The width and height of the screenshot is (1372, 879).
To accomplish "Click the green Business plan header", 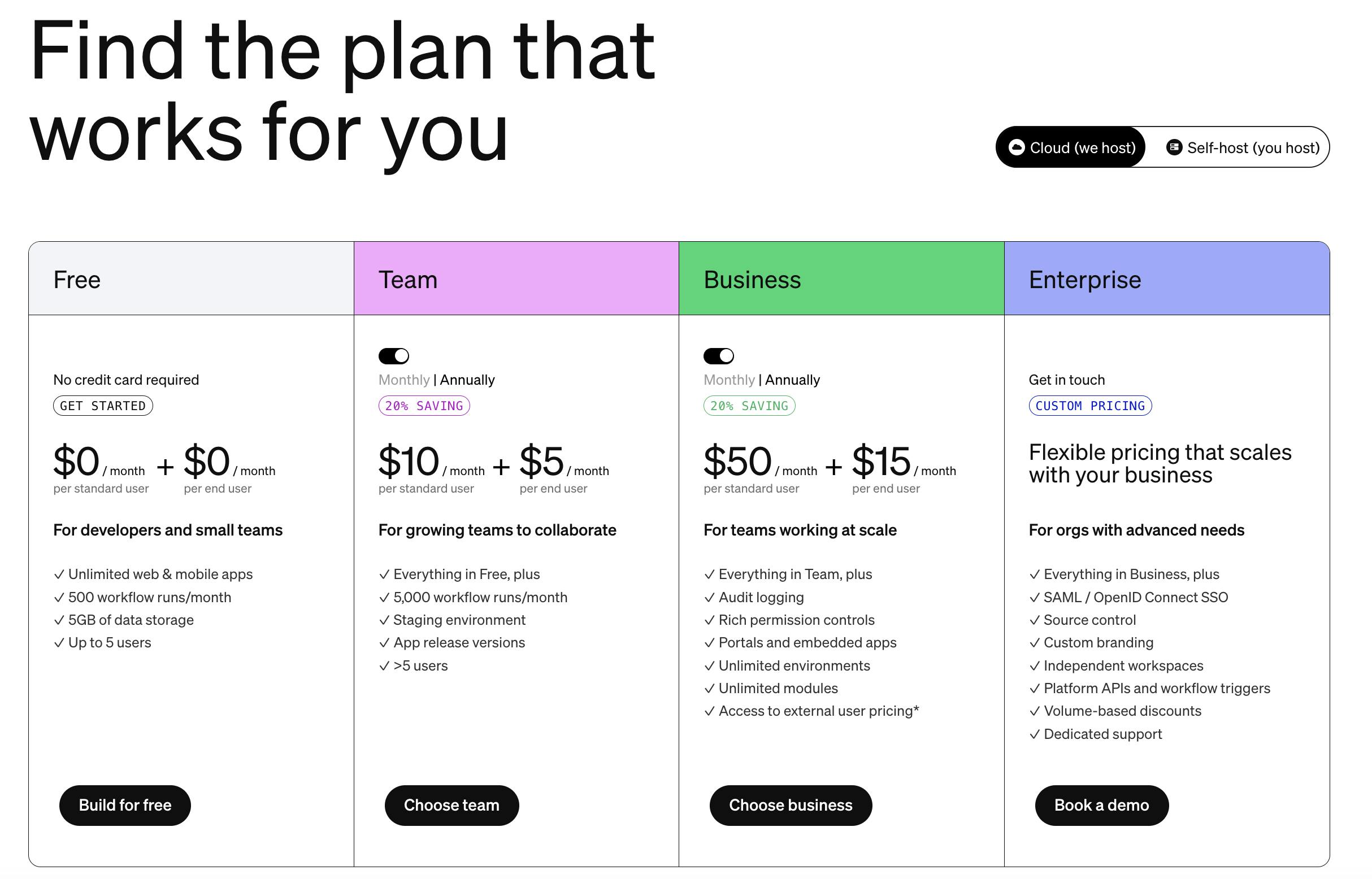I will click(841, 279).
